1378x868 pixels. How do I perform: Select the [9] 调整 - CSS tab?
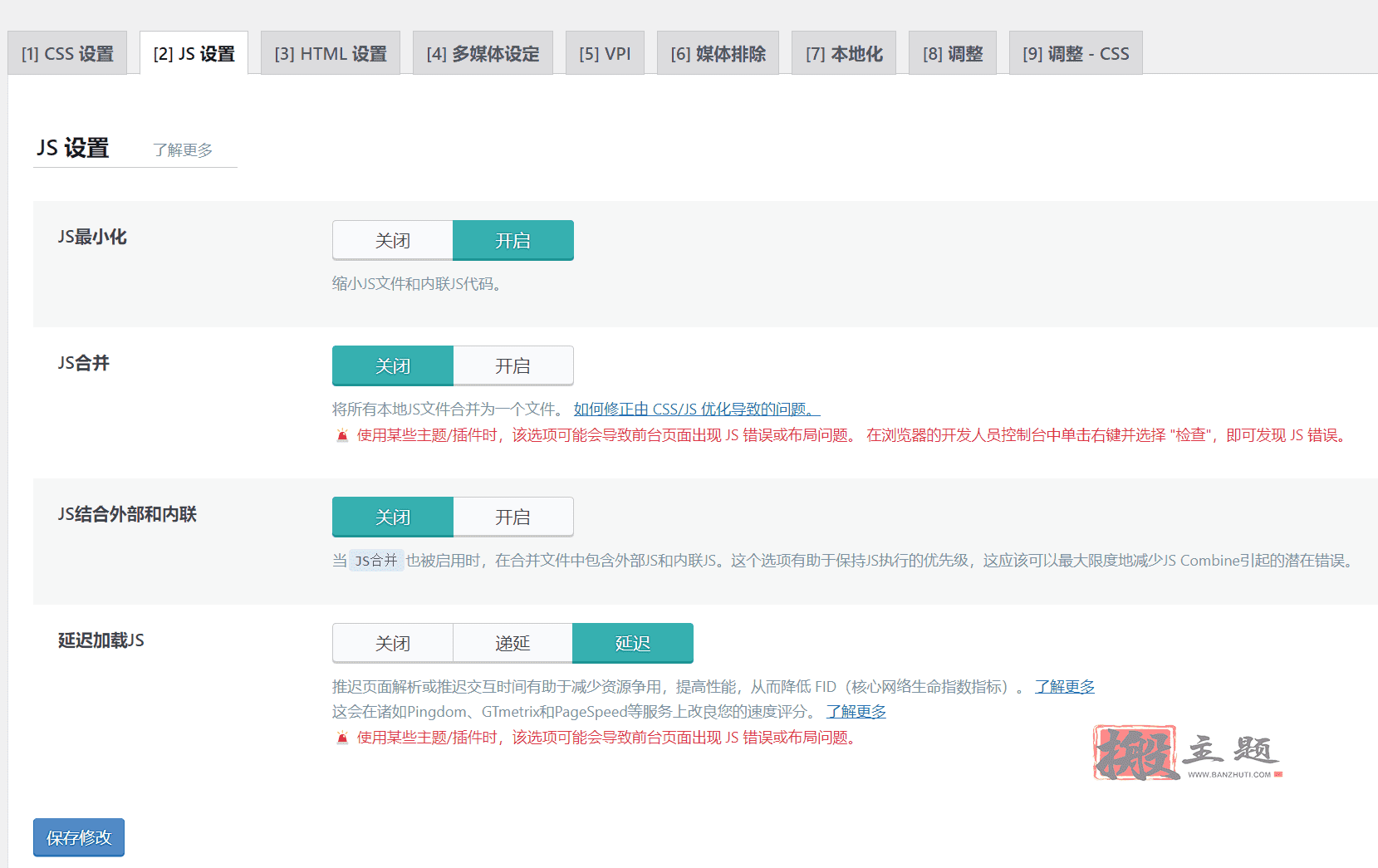[1076, 53]
